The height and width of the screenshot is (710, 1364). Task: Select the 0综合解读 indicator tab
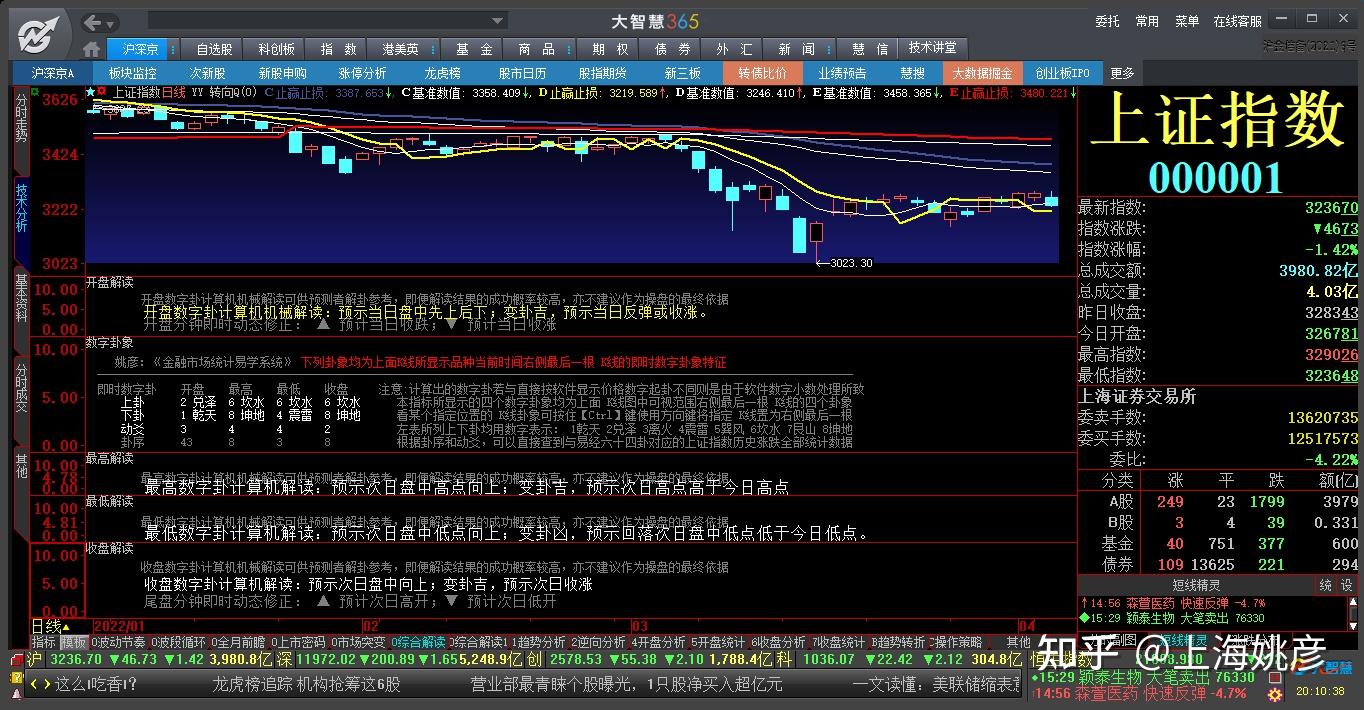418,642
